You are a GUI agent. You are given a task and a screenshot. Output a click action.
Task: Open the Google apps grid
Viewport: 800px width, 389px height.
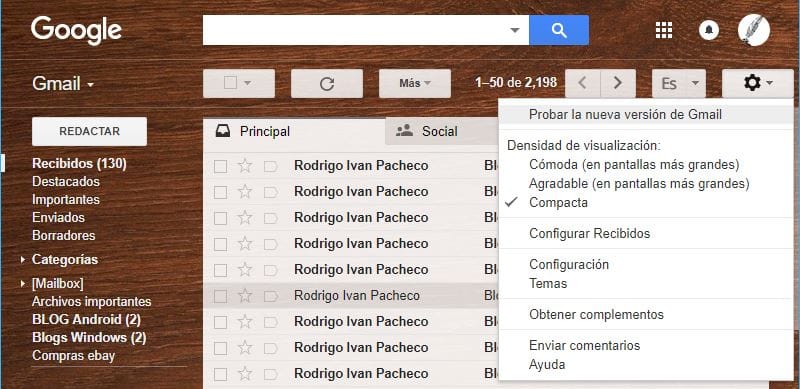point(663,30)
